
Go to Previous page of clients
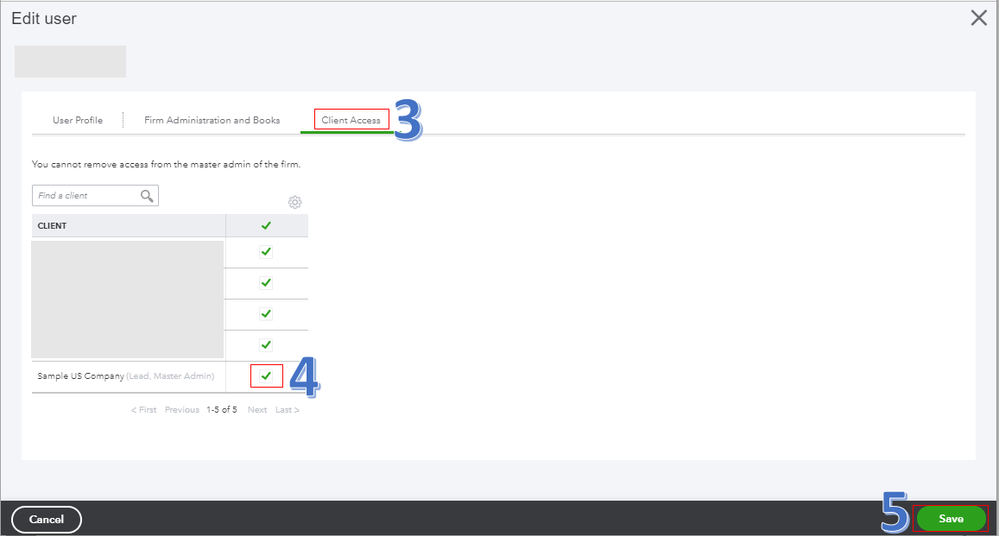pos(182,410)
